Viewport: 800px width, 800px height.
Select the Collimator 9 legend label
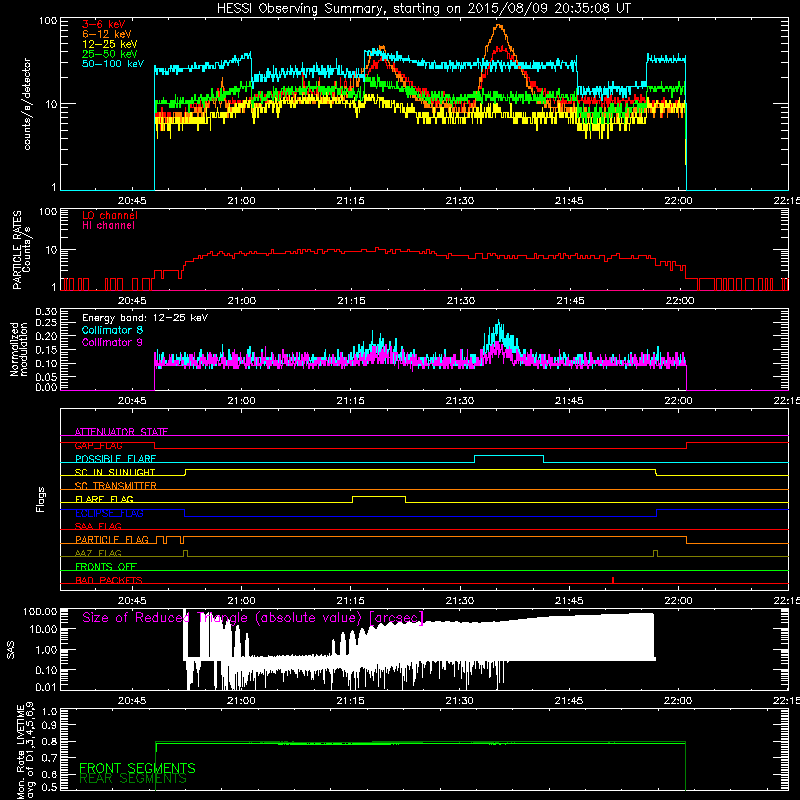coord(112,342)
